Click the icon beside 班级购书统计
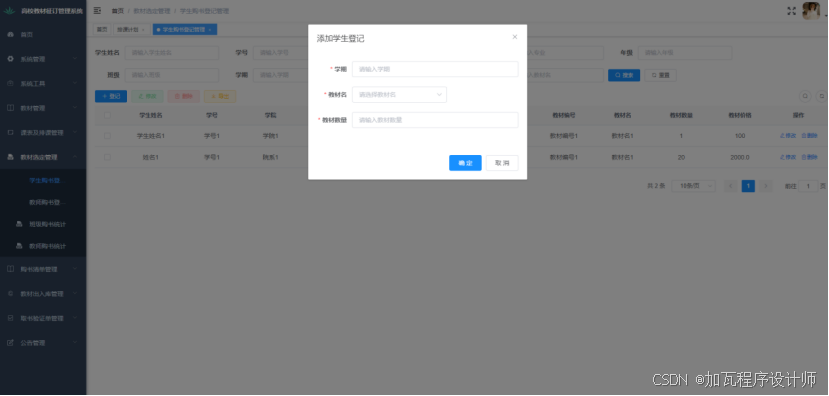Screen dimensions: 829x396 (19, 224)
